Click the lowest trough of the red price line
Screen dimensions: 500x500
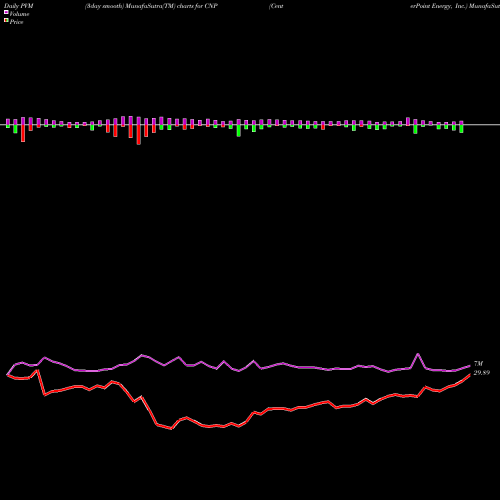tap(171, 428)
